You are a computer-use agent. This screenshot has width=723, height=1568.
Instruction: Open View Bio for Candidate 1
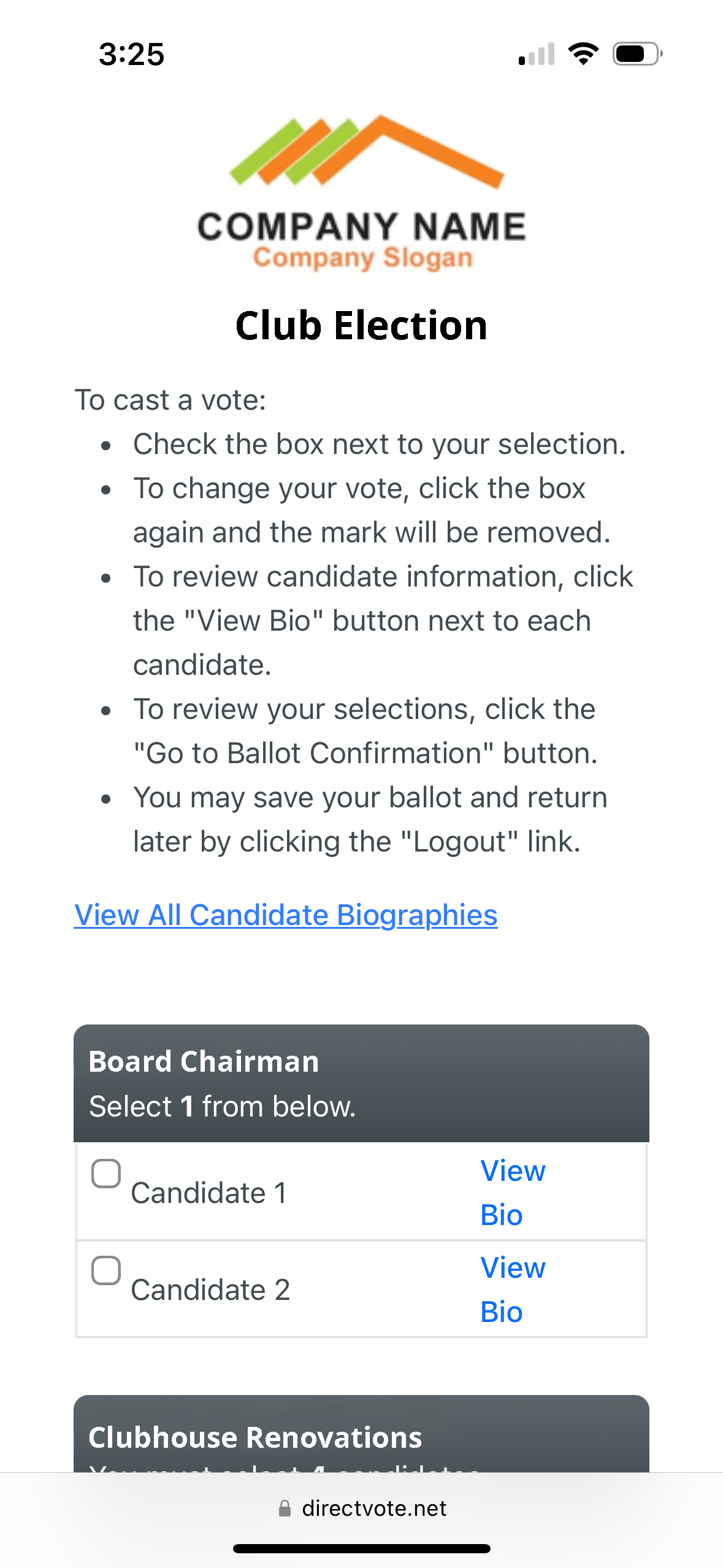click(x=512, y=1193)
